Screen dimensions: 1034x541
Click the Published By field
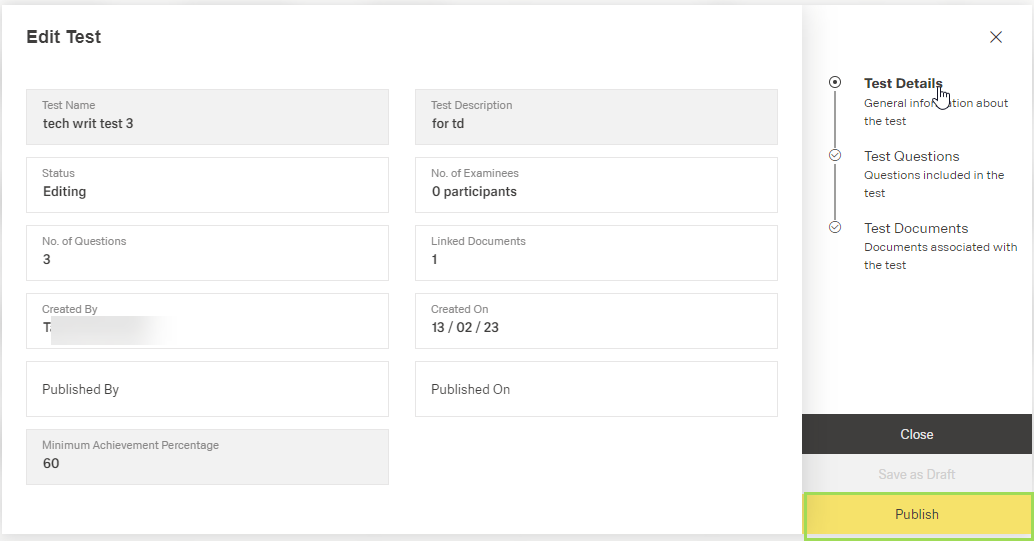click(x=207, y=389)
